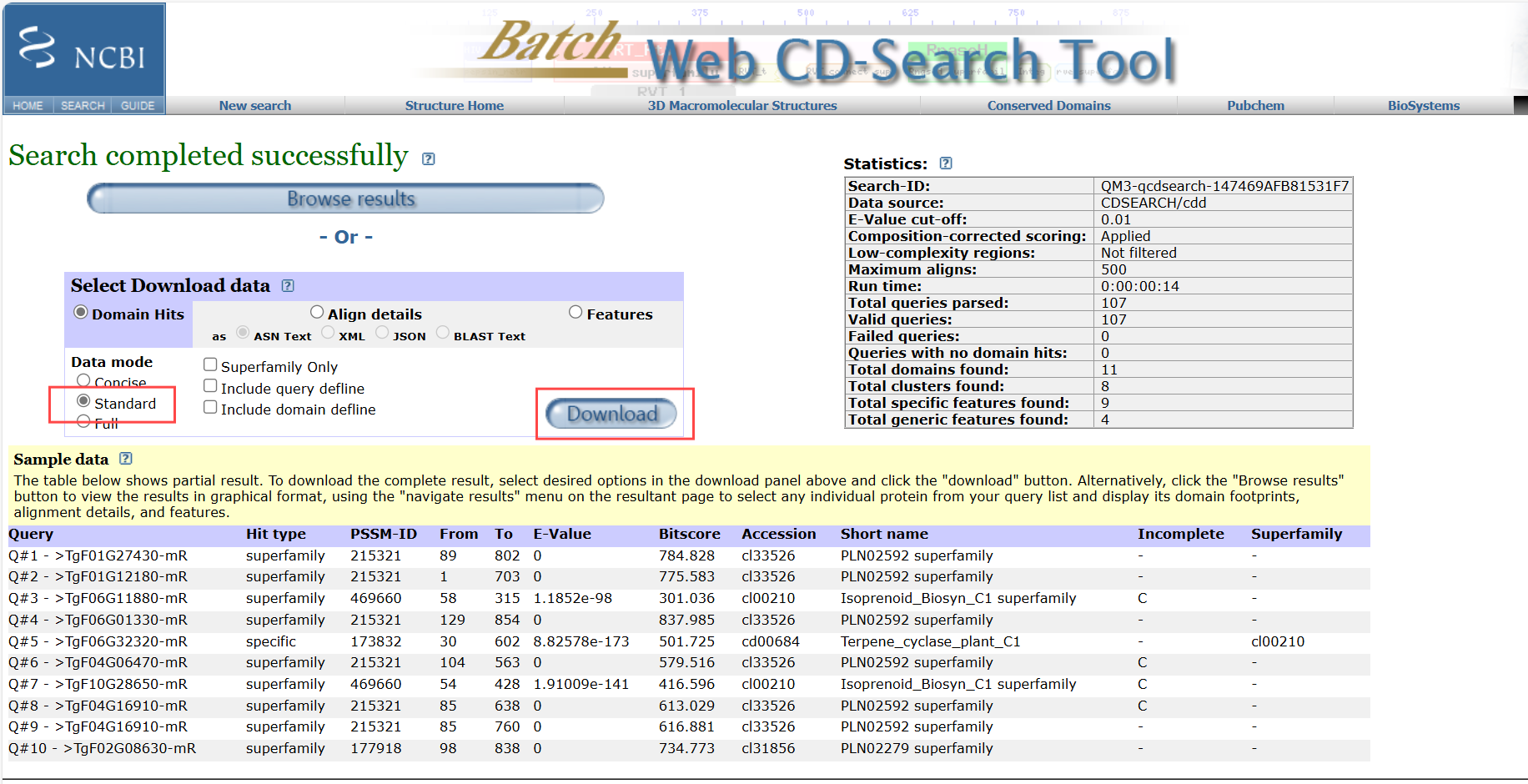
Task: Open Conserved Domains link
Action: click(x=1049, y=106)
